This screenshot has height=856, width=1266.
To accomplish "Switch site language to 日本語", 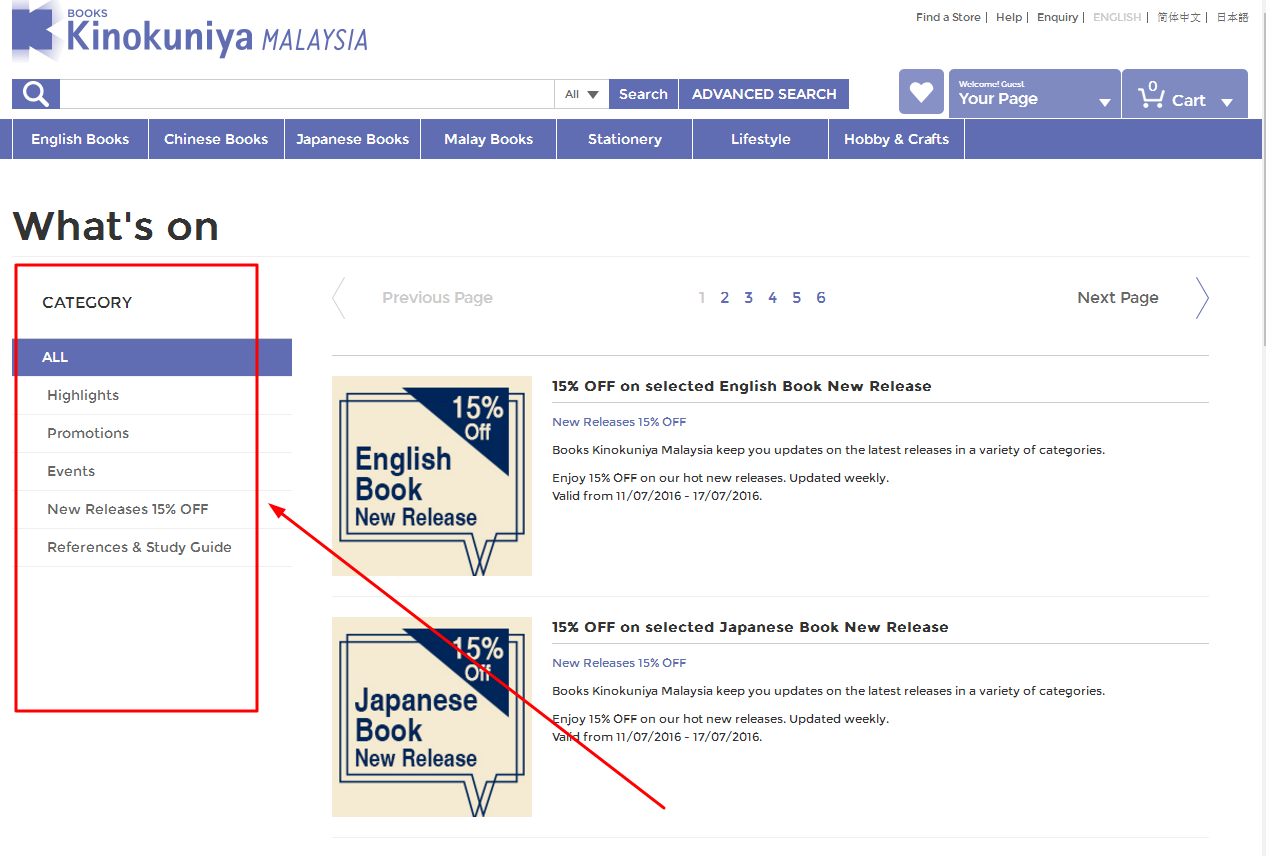I will pos(1232,17).
